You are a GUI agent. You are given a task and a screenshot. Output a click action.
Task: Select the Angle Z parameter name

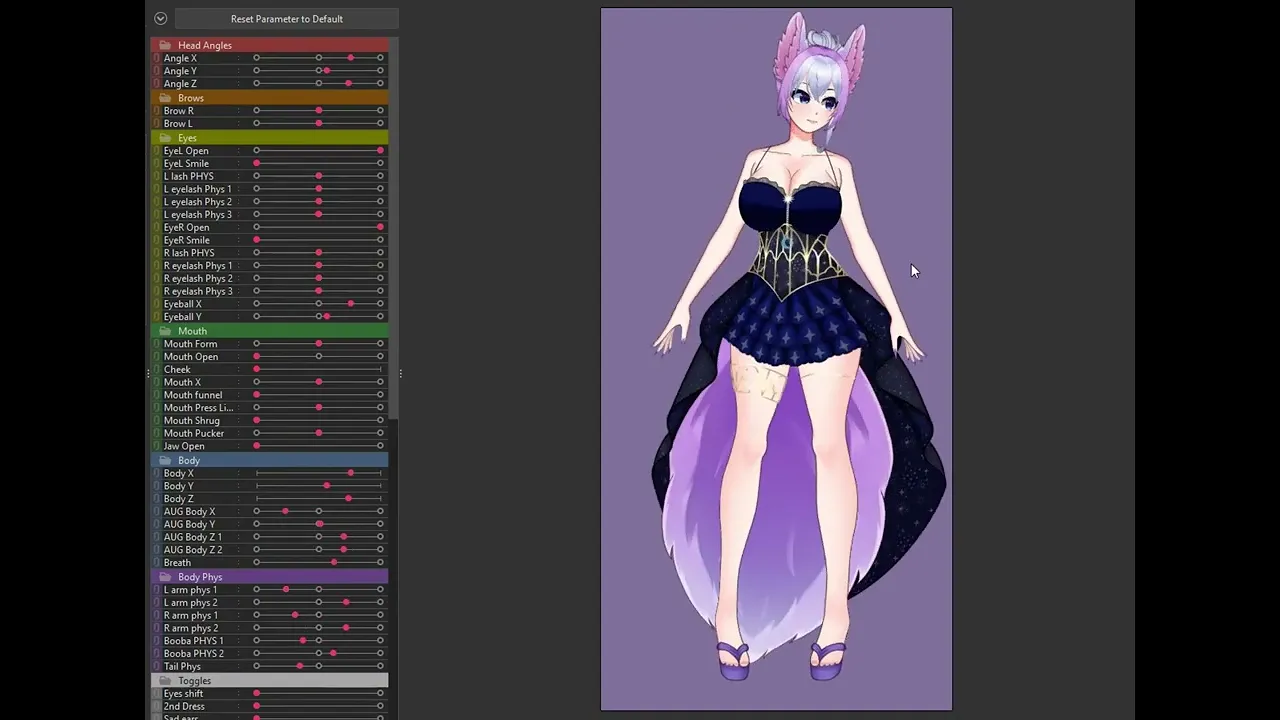180,84
